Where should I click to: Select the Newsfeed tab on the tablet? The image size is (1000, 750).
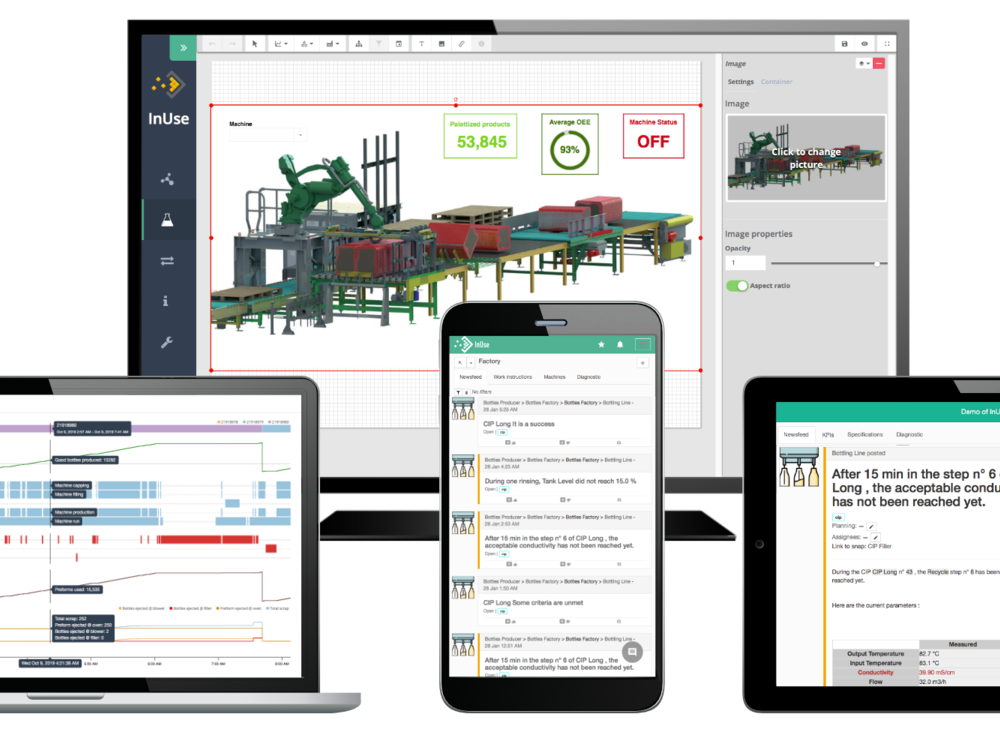(x=796, y=434)
